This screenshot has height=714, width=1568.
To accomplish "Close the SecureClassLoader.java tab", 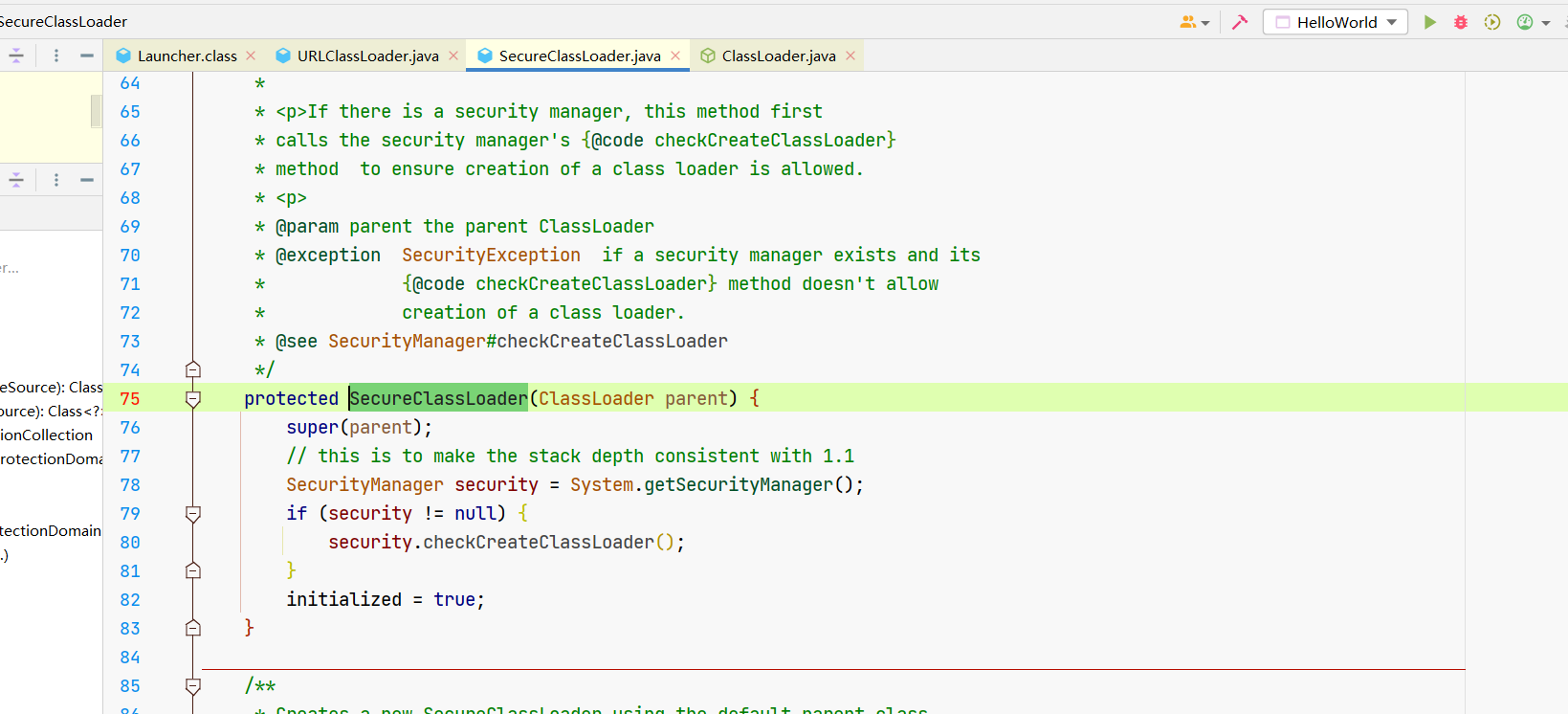I will coord(675,56).
